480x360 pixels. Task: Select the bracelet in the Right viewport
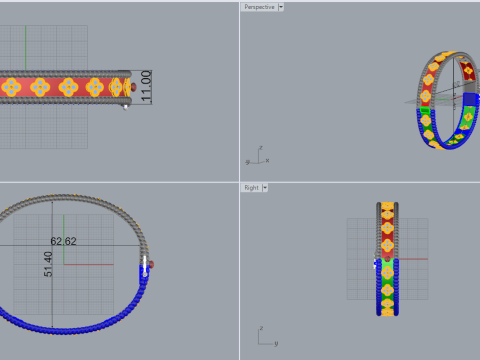click(387, 259)
